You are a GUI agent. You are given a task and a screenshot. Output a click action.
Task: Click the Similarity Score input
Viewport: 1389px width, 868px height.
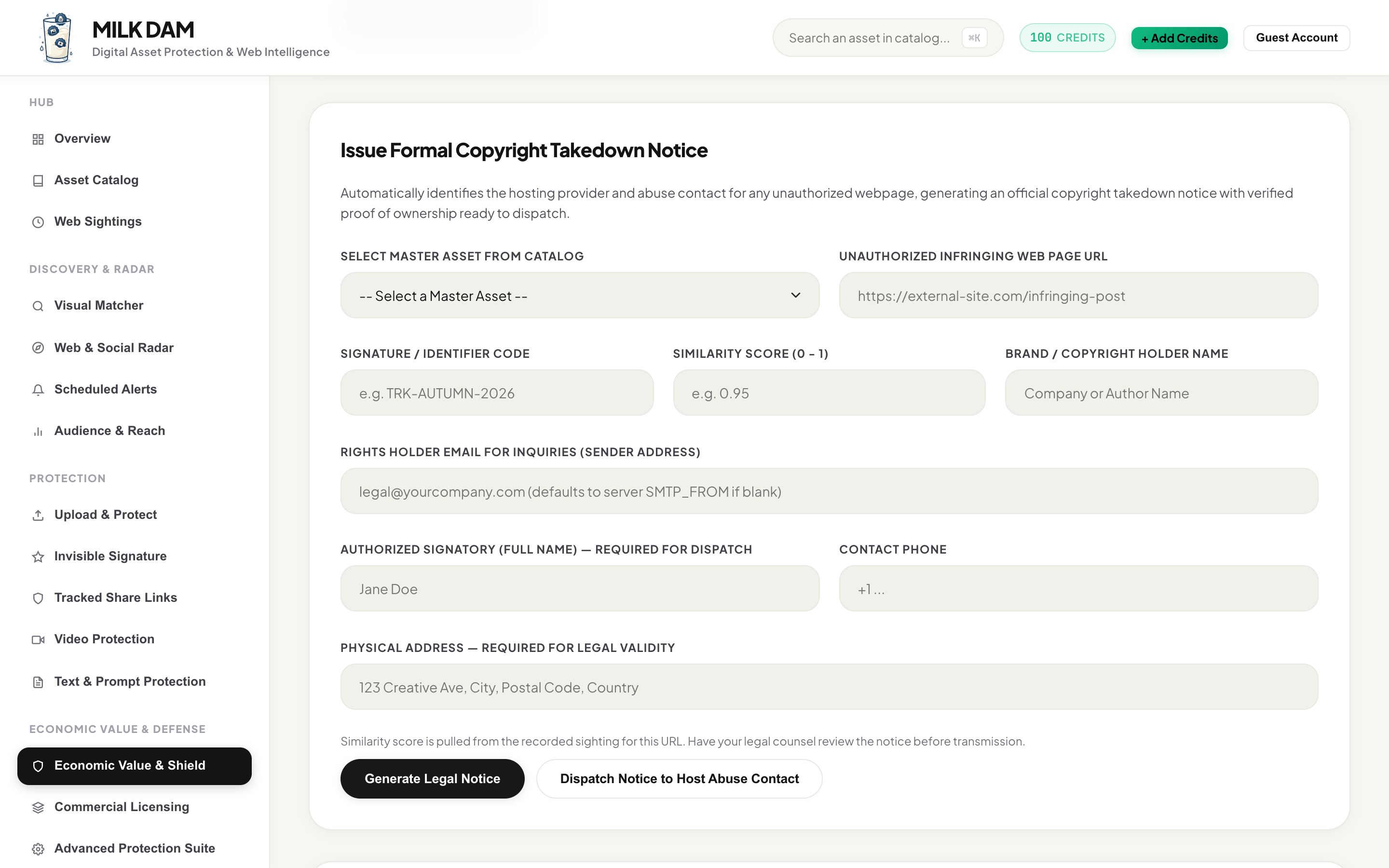point(830,393)
